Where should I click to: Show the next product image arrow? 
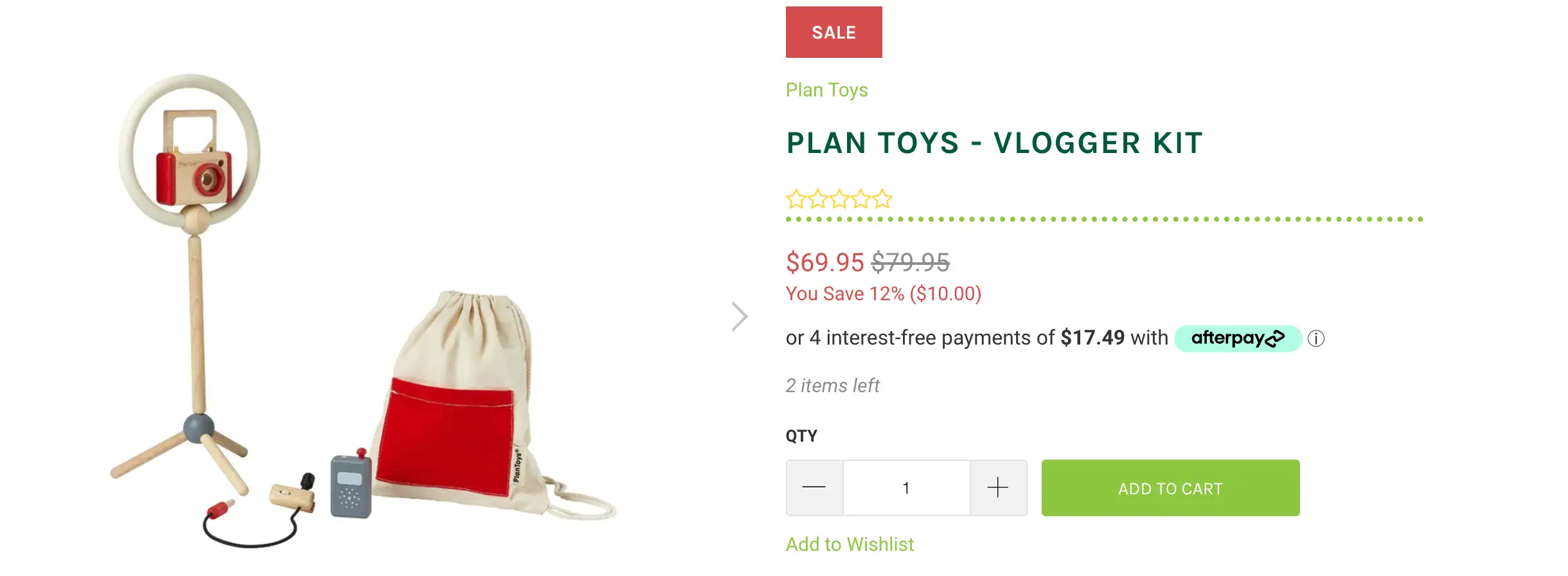pyautogui.click(x=740, y=316)
